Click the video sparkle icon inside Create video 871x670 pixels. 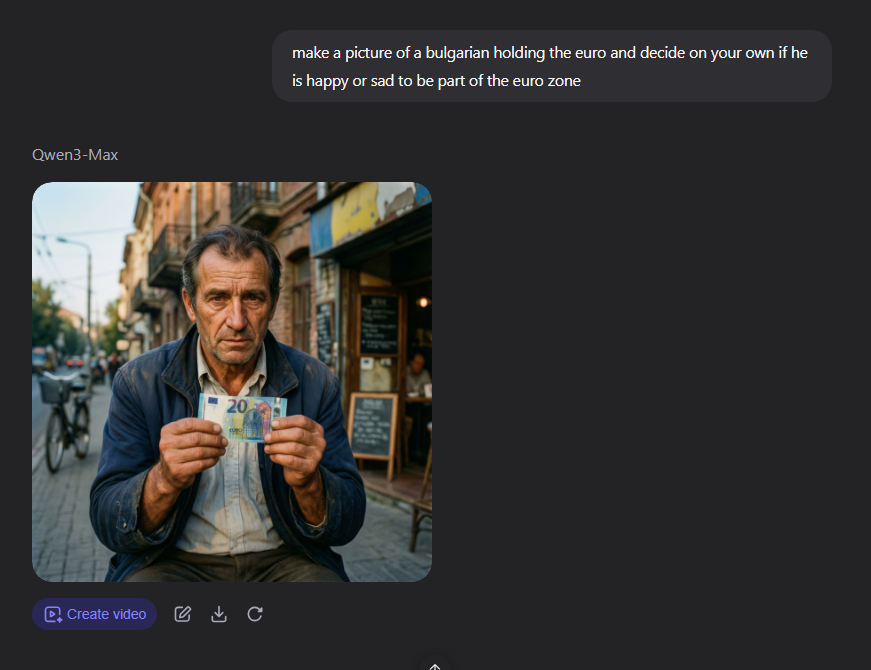pos(53,614)
